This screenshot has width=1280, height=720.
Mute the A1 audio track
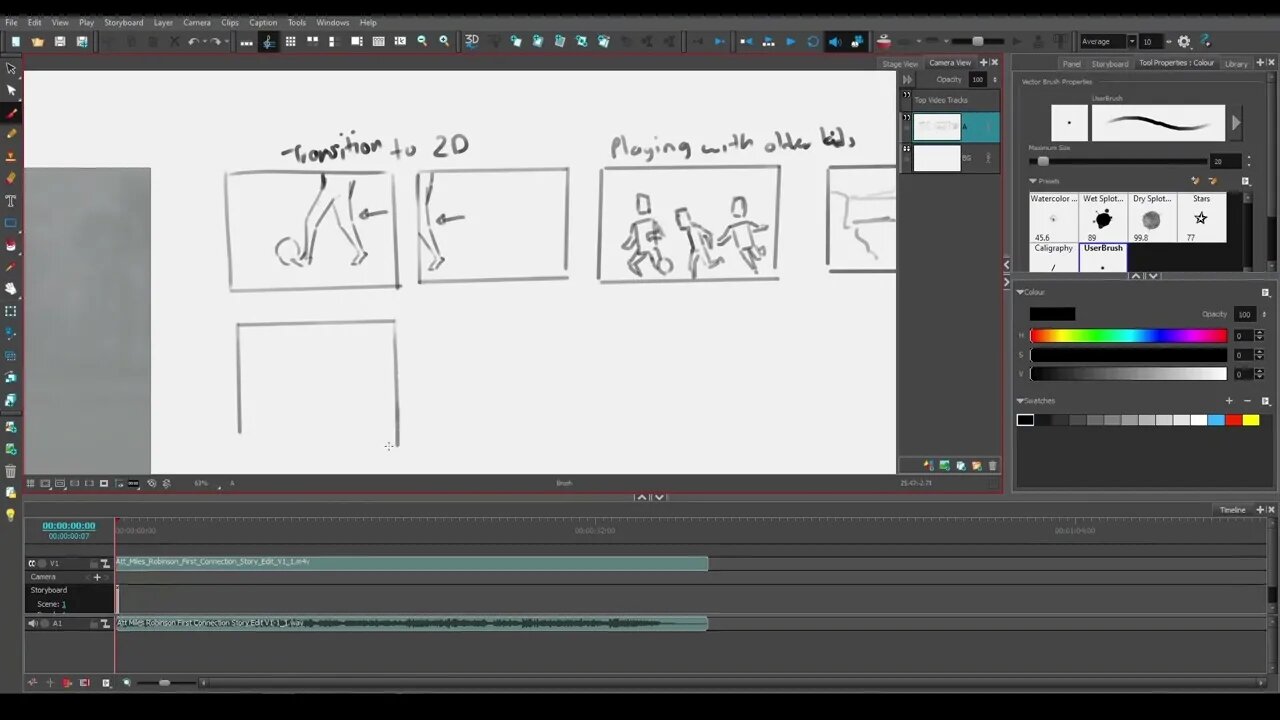(x=32, y=623)
